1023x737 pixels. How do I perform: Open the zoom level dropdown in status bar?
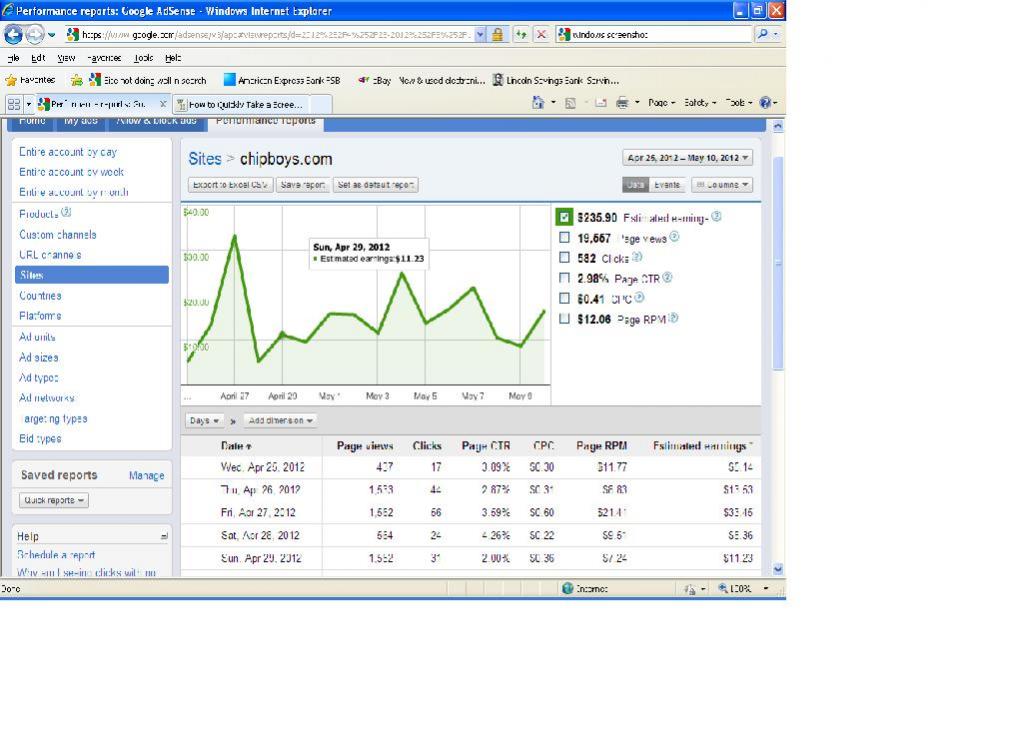coord(766,588)
